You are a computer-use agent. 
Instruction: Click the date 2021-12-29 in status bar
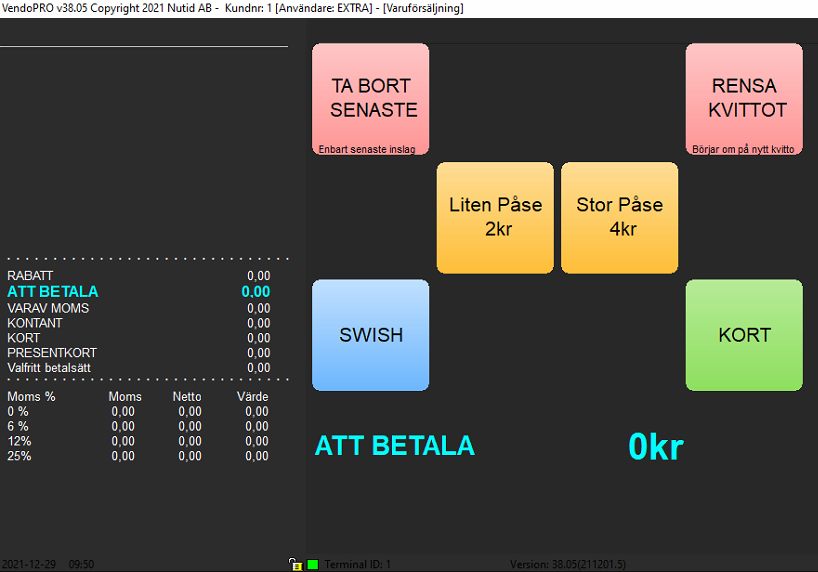pyautogui.click(x=30, y=565)
